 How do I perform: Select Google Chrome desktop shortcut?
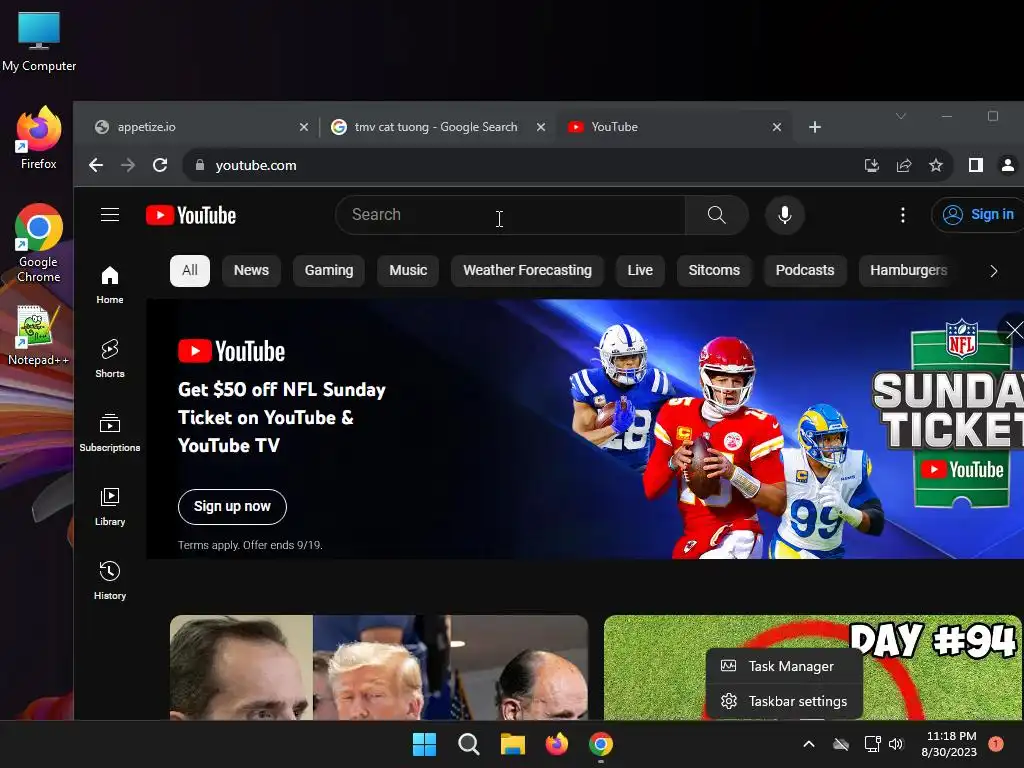coord(39,243)
